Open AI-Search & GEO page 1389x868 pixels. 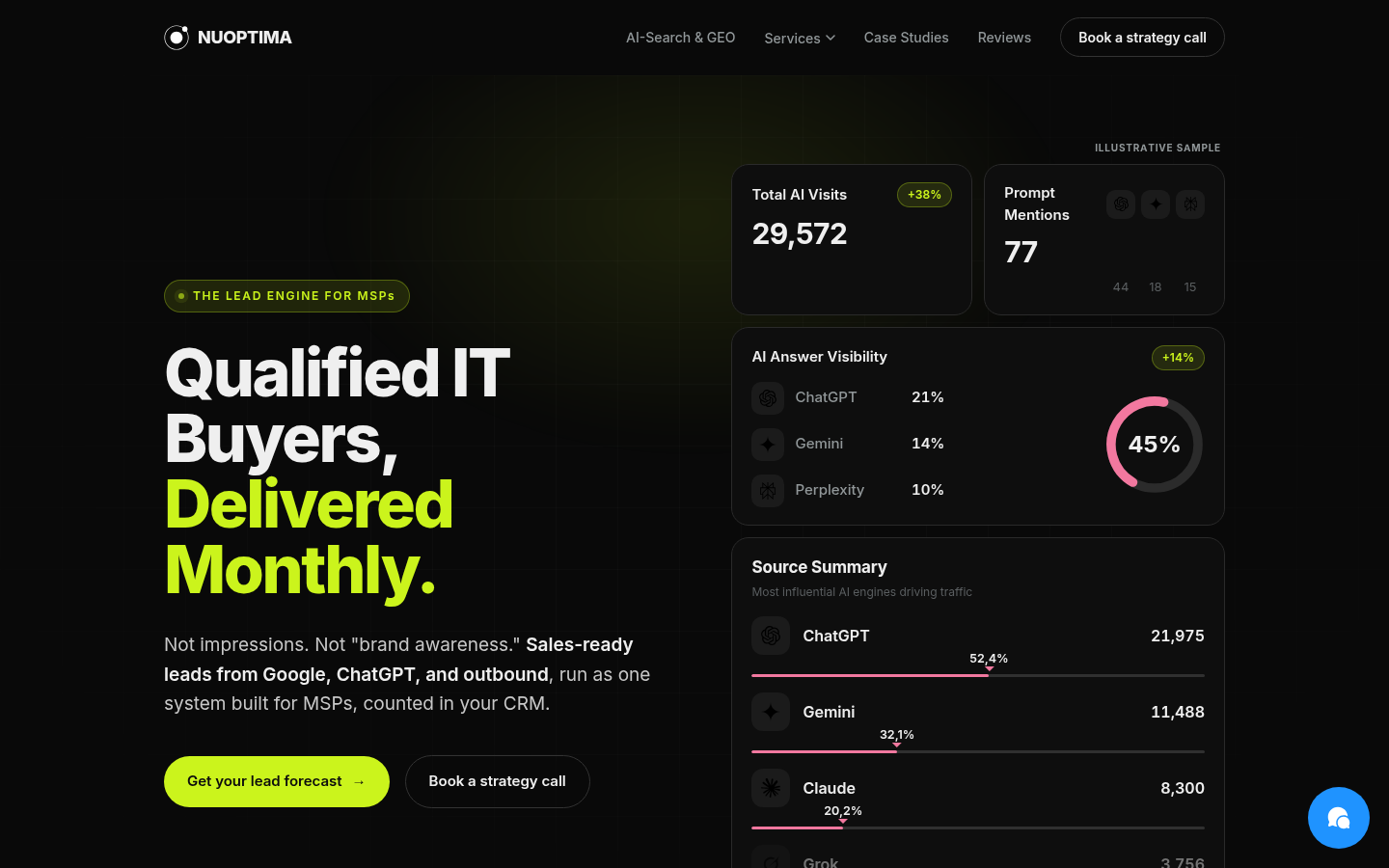click(680, 38)
